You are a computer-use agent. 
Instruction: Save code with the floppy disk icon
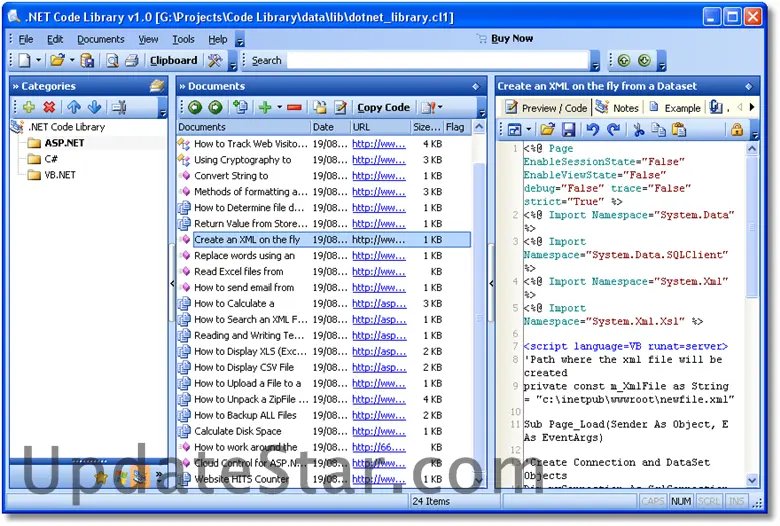click(569, 130)
